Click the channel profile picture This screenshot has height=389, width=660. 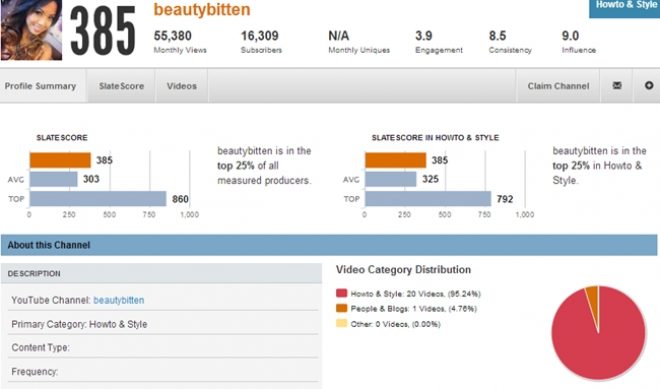pyautogui.click(x=32, y=30)
